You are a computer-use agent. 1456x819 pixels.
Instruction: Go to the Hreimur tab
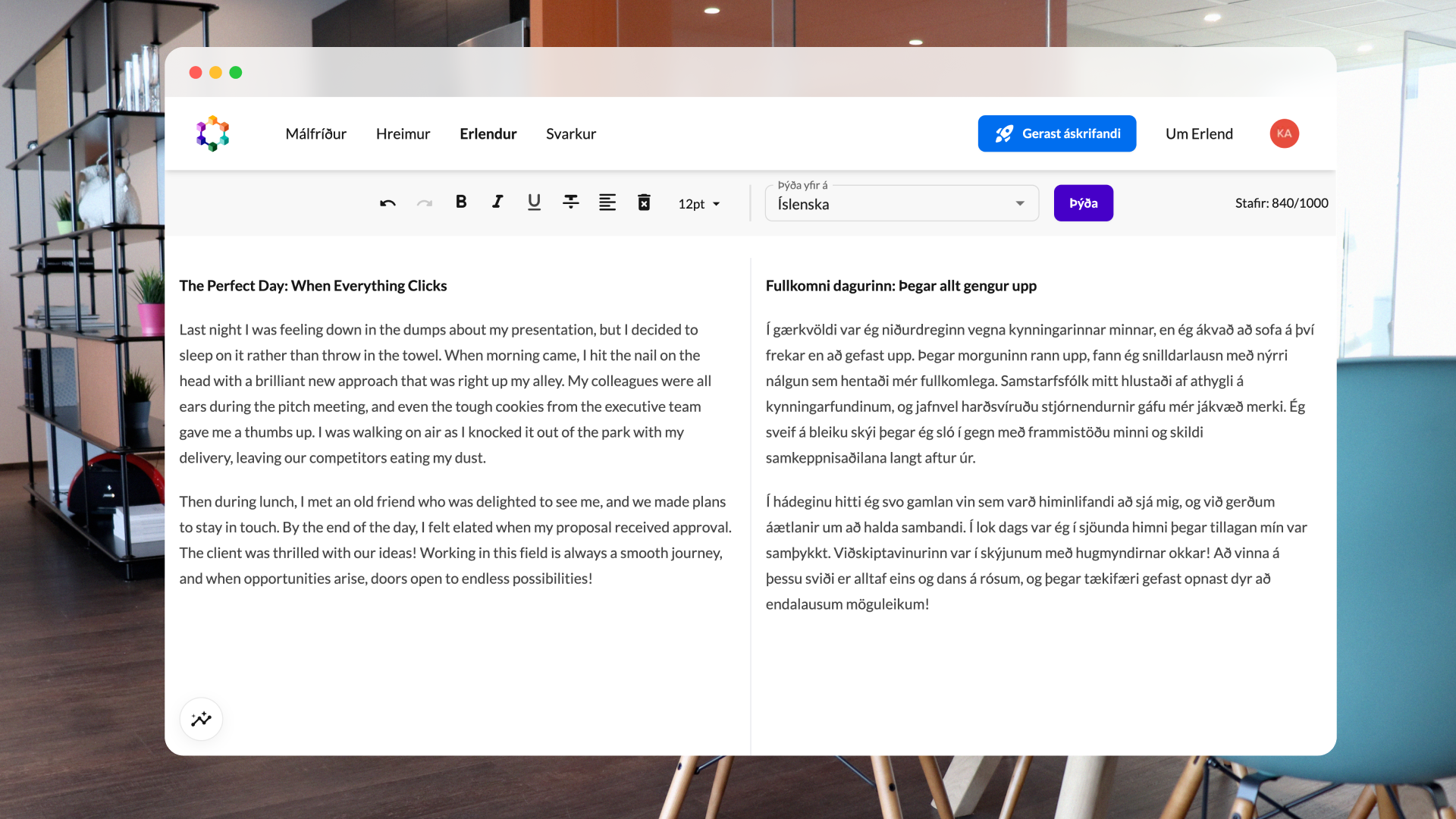click(403, 133)
